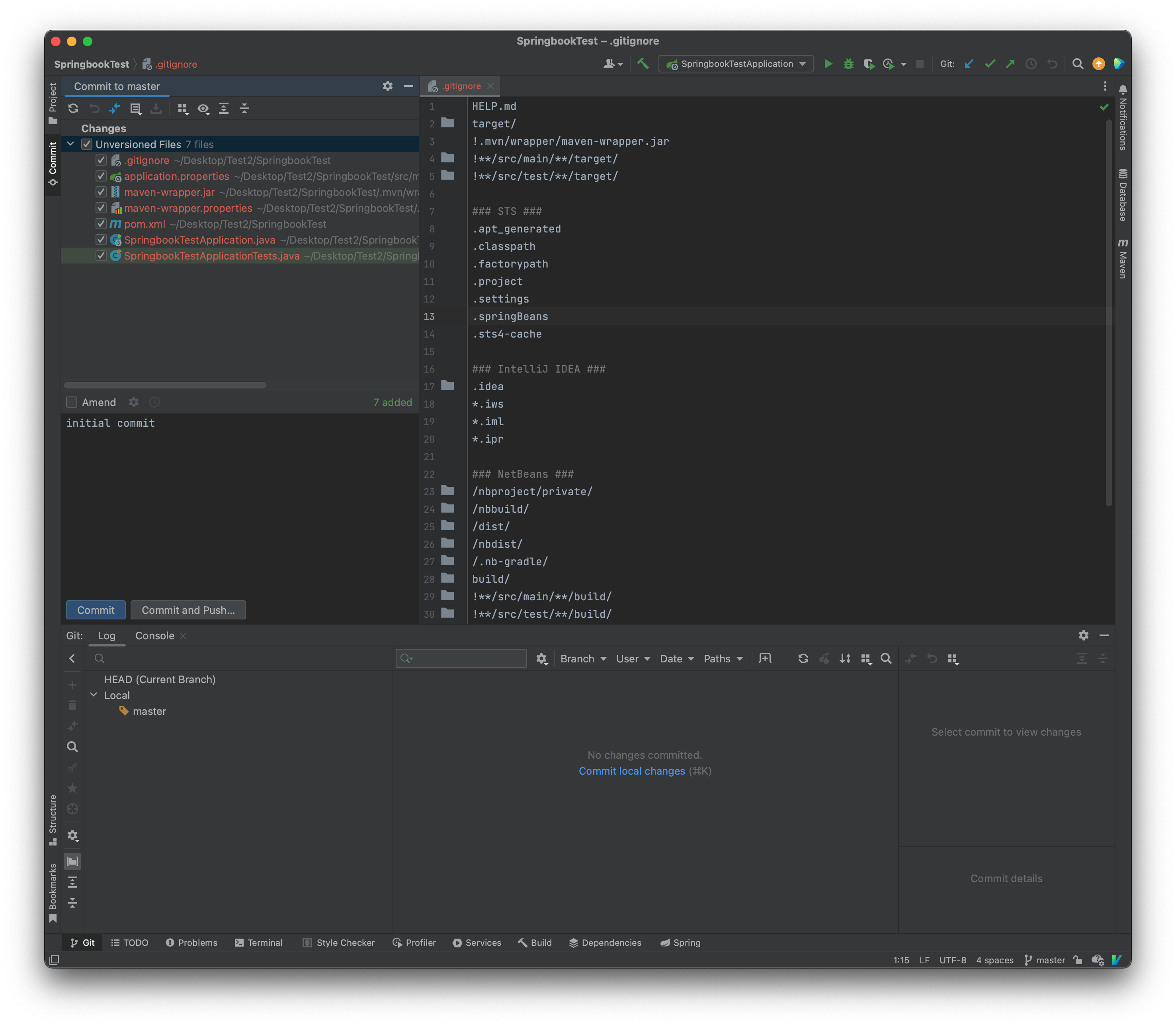The image size is (1176, 1027).
Task: Click Refresh icon in Commit panel toolbar
Action: (x=73, y=108)
